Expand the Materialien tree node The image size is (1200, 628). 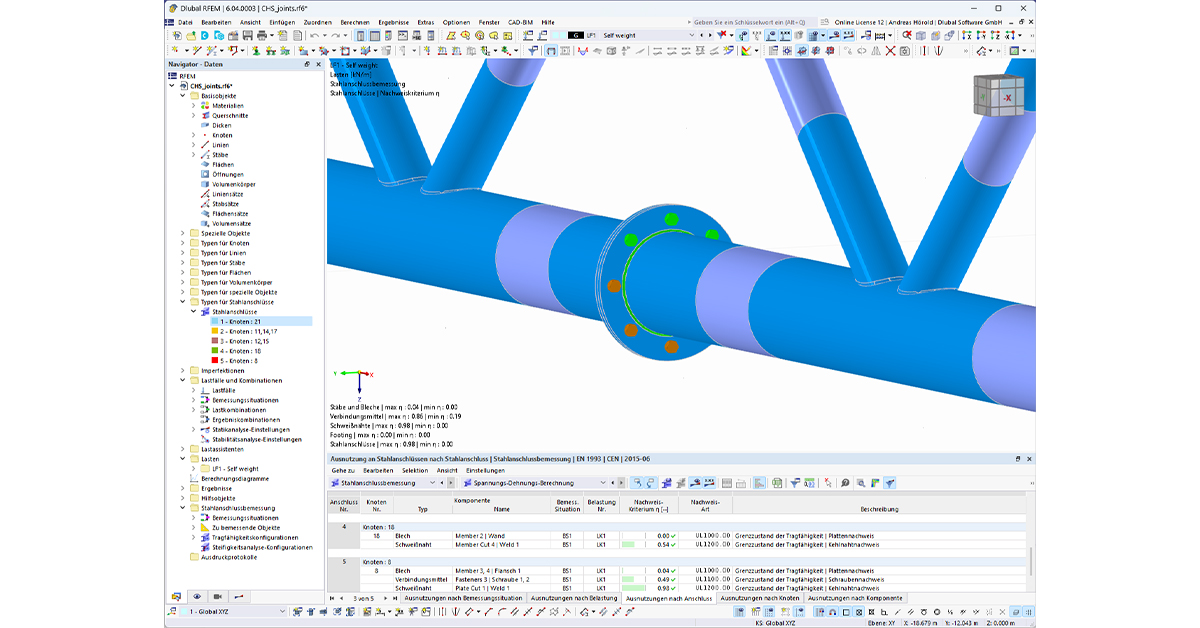193,105
